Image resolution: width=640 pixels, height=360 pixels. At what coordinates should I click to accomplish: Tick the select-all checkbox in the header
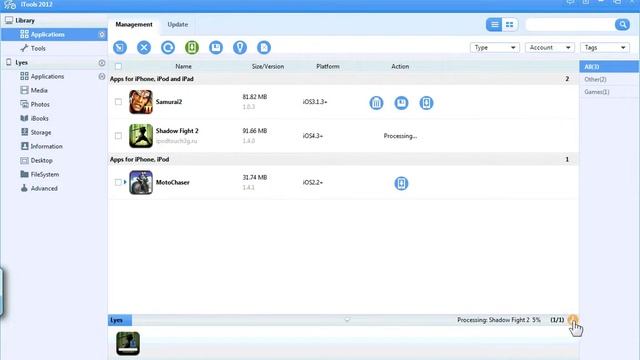pos(118,66)
